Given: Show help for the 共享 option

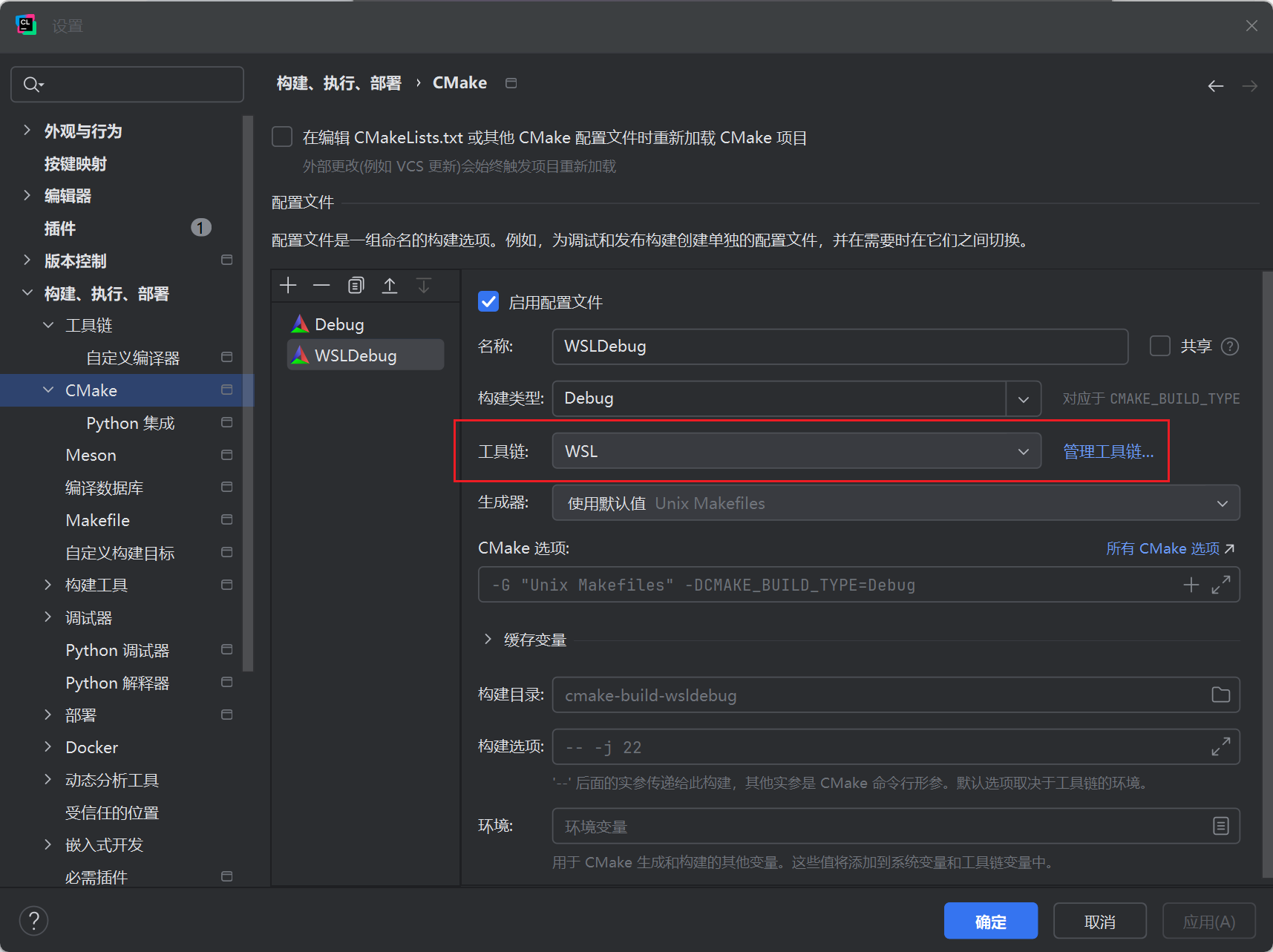Looking at the screenshot, I should pos(1230,347).
